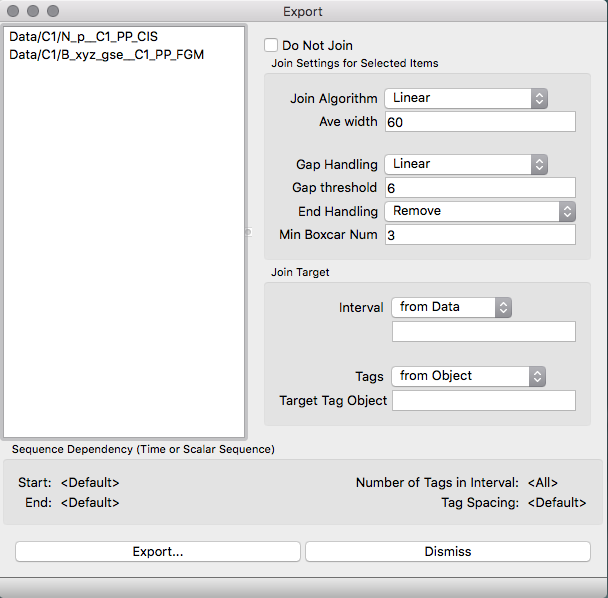This screenshot has width=608, height=598.
Task: Click the Ave width input field
Action: point(480,122)
